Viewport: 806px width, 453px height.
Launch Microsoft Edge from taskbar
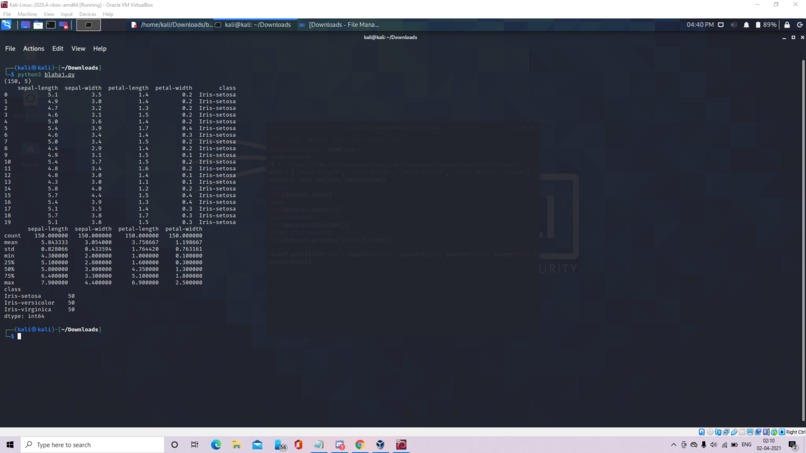216,445
